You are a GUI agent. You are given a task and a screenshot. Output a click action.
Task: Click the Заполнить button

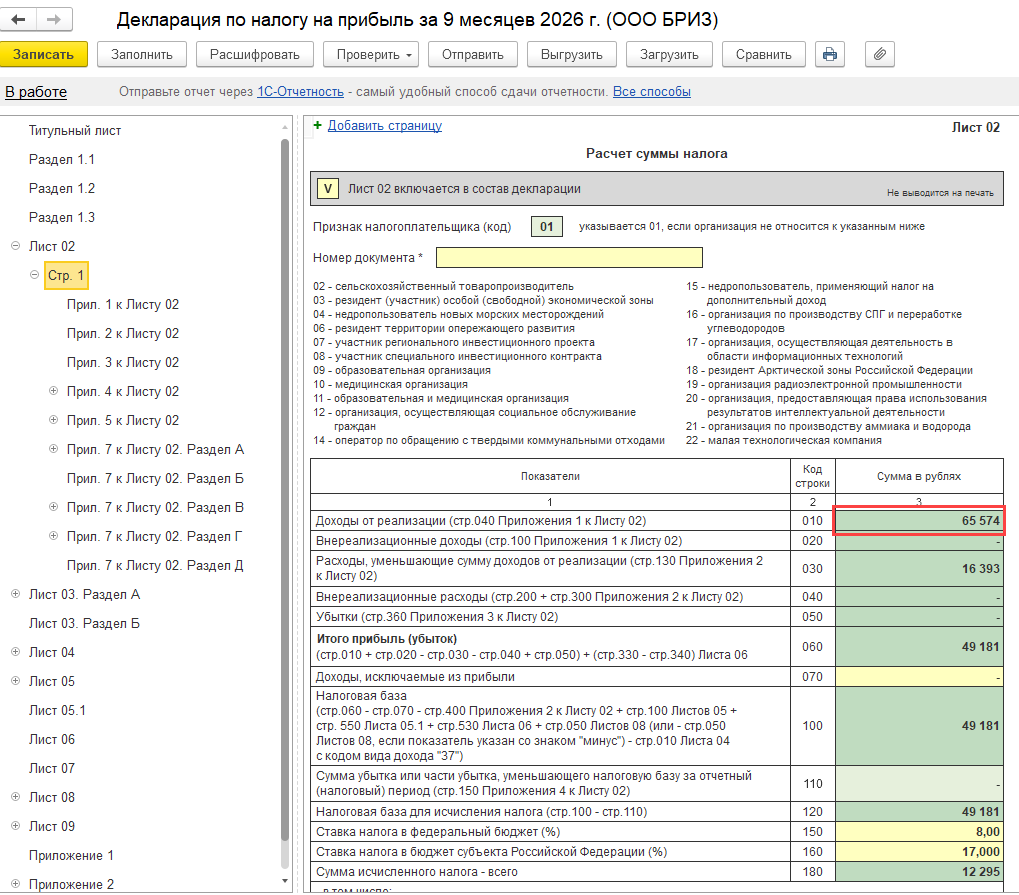point(142,55)
